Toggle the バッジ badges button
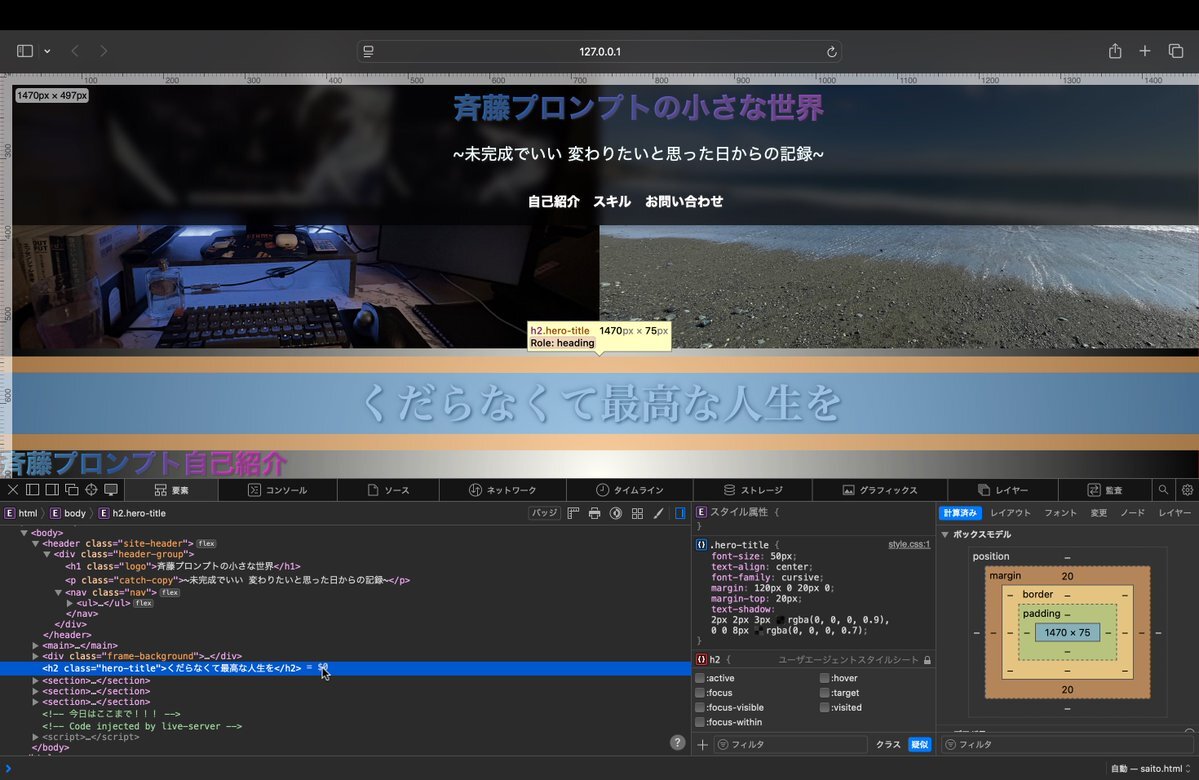 [544, 513]
